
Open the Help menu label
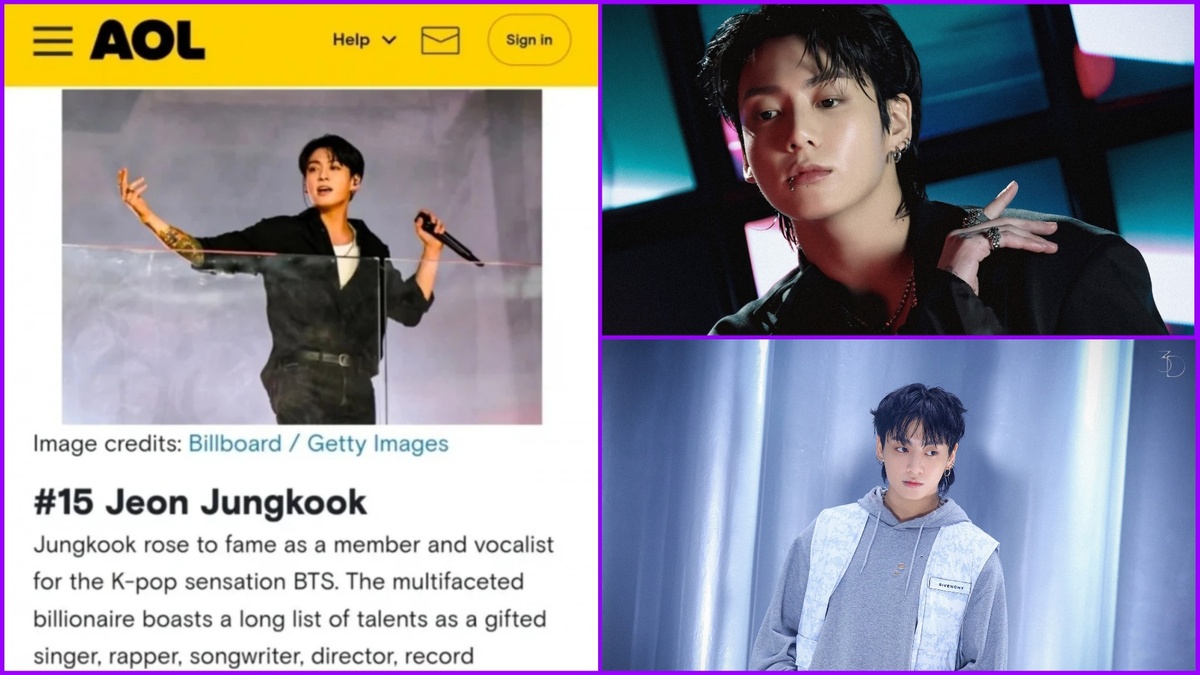351,40
